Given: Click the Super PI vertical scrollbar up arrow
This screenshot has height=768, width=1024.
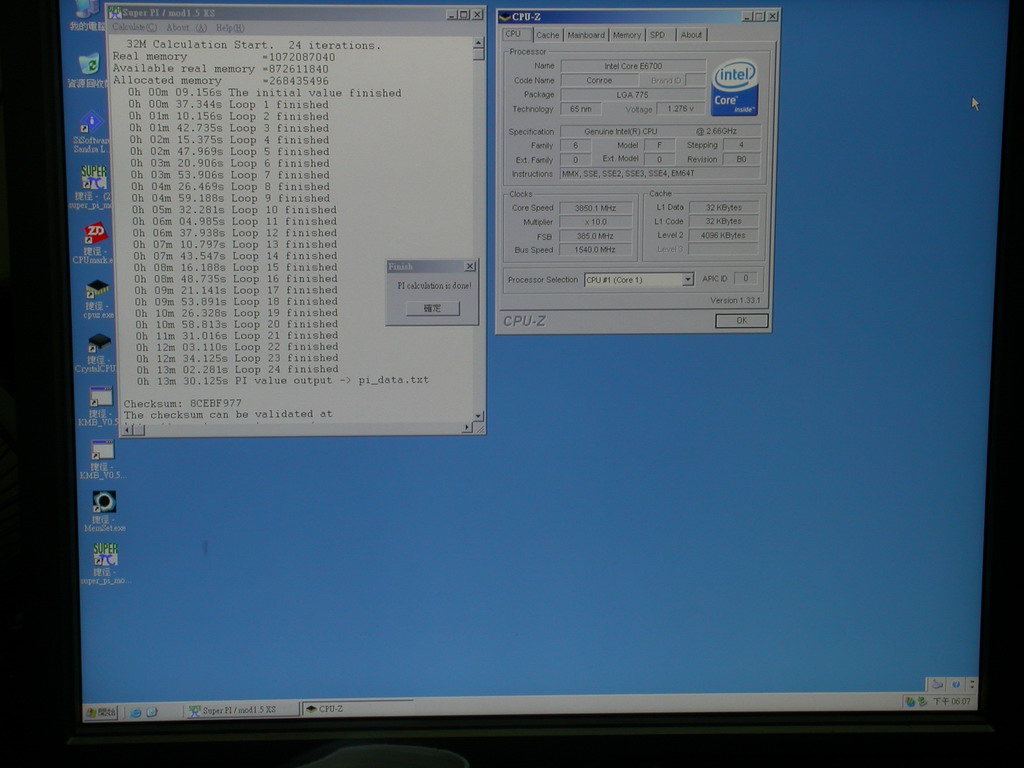Looking at the screenshot, I should [479, 43].
